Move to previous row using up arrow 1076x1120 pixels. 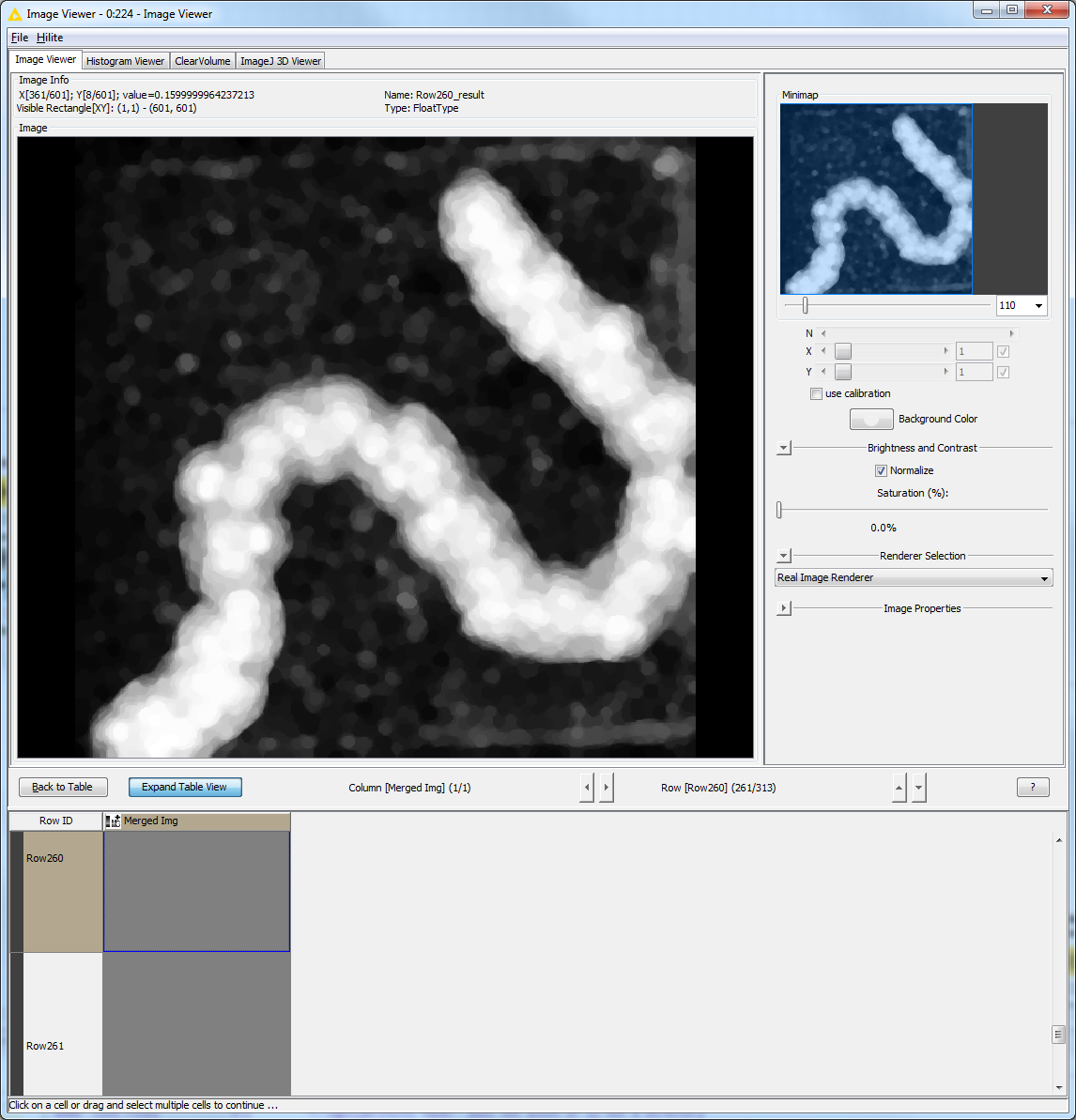tap(899, 788)
